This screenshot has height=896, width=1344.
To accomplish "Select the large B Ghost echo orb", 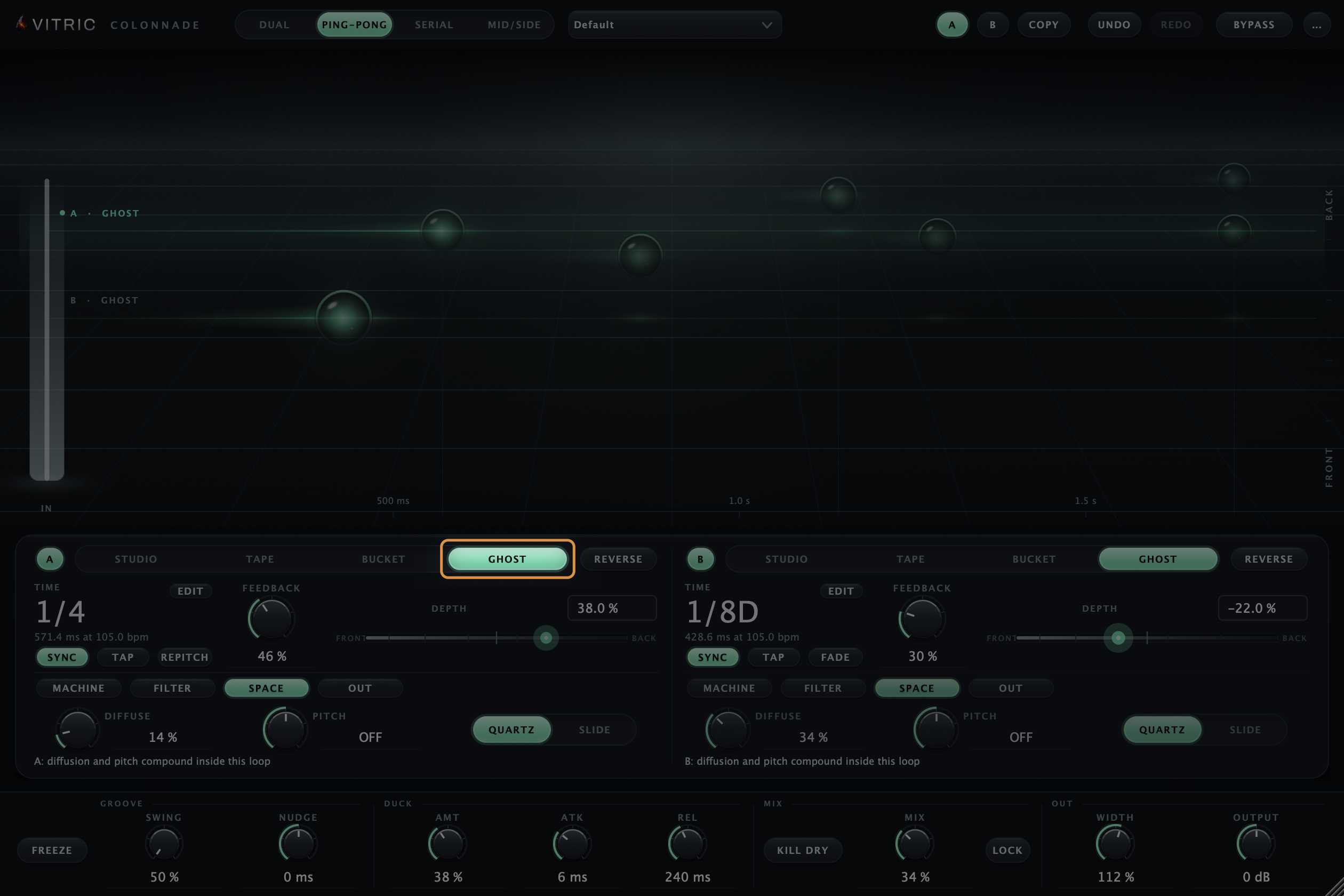I will 343,317.
